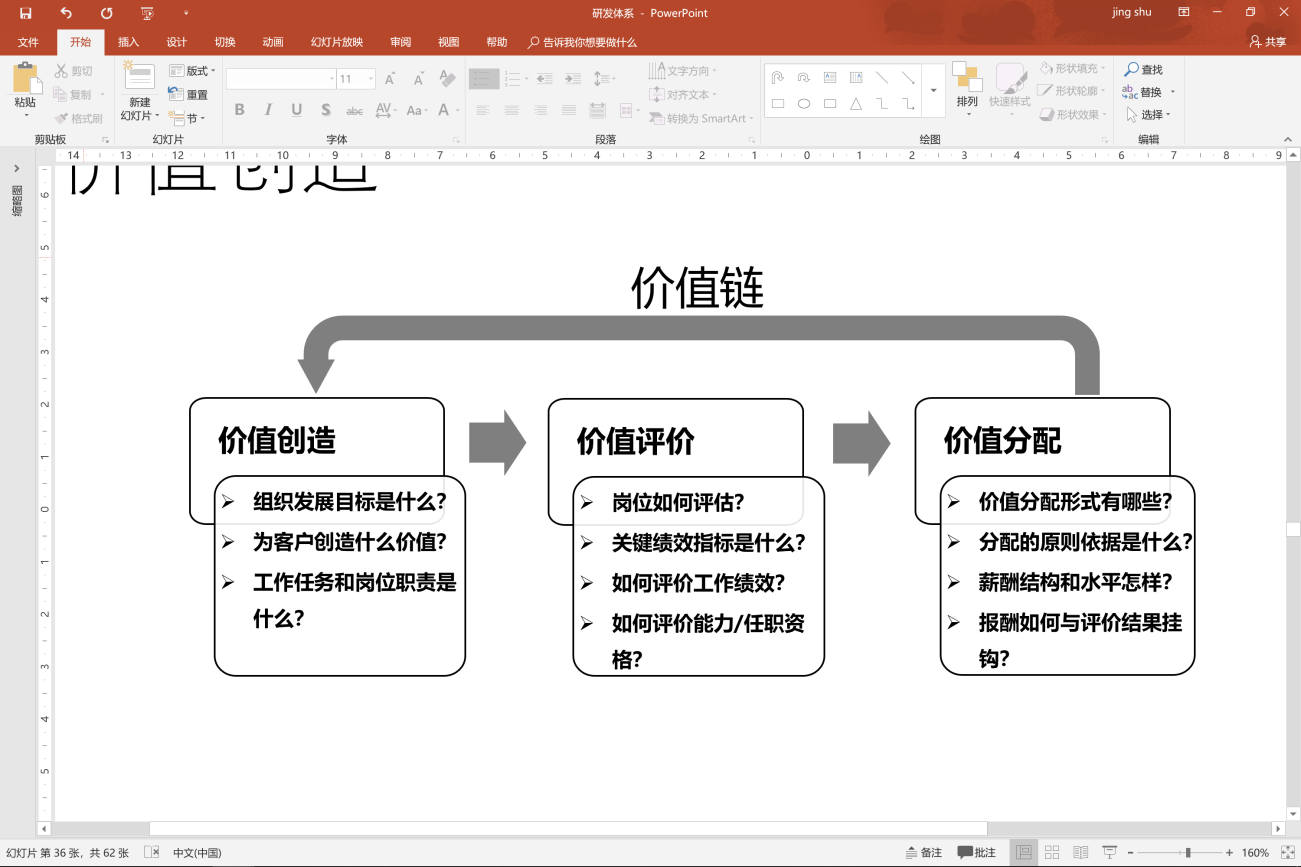Switch to slide sorter view icon
Viewport: 1301px width, 867px height.
coord(1052,853)
